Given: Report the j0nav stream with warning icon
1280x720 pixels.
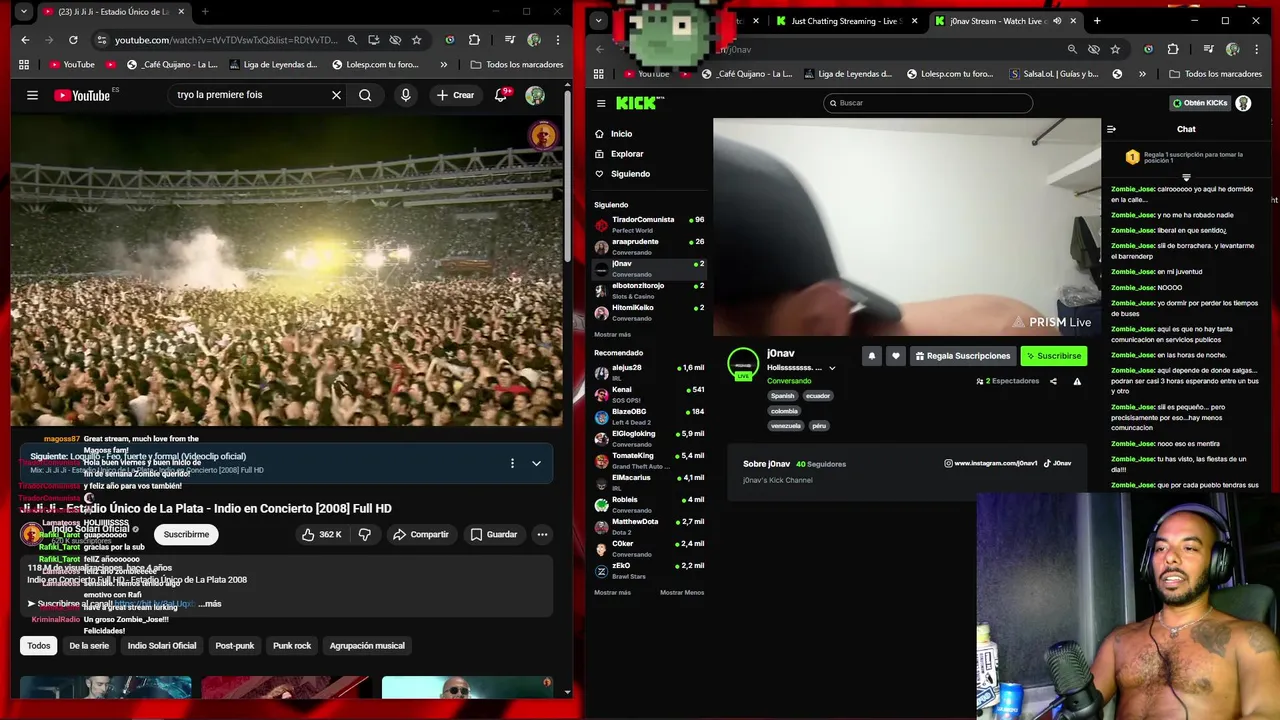Looking at the screenshot, I should point(1077,381).
